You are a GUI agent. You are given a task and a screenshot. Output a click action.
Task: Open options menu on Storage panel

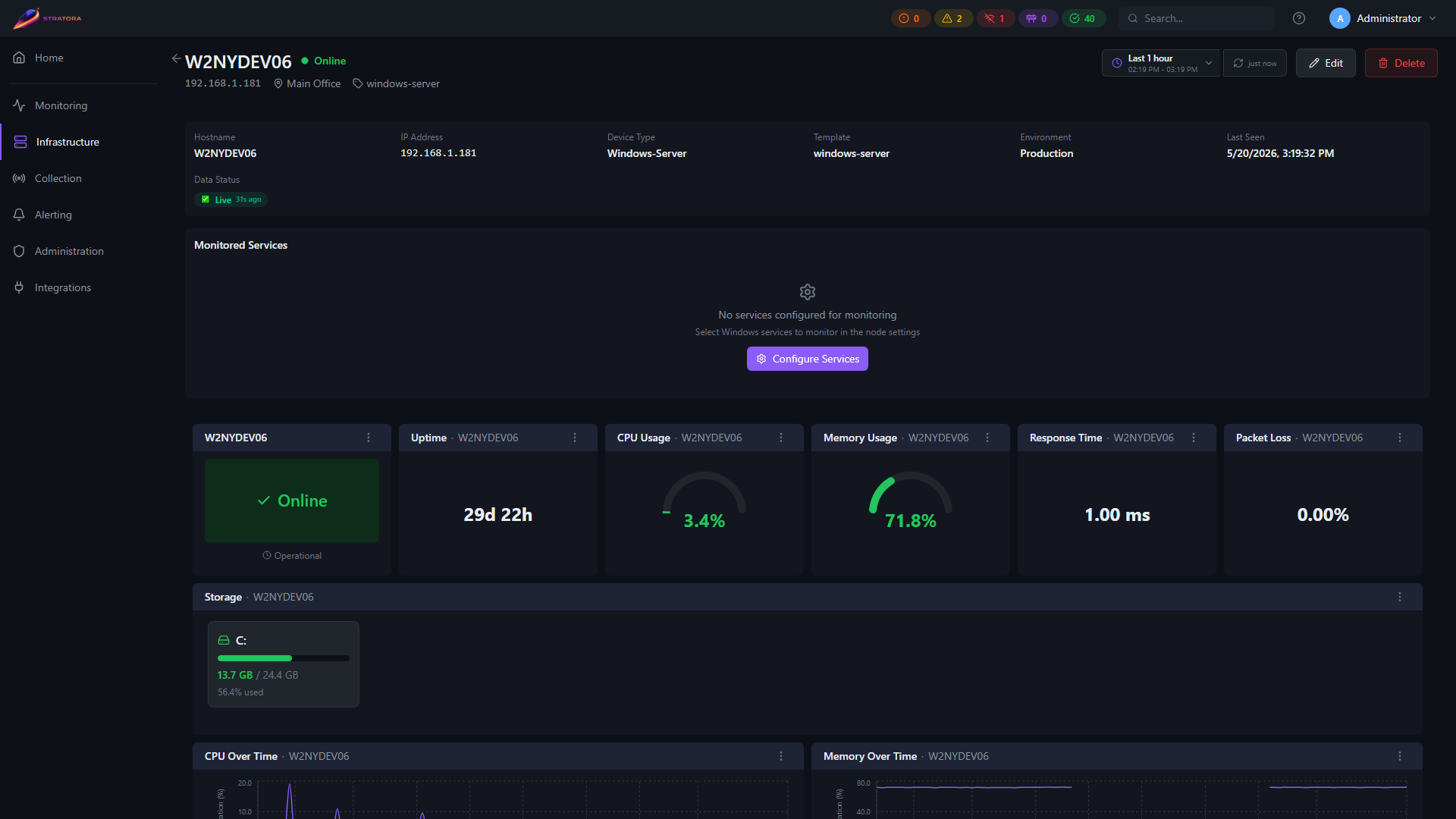pos(1400,597)
